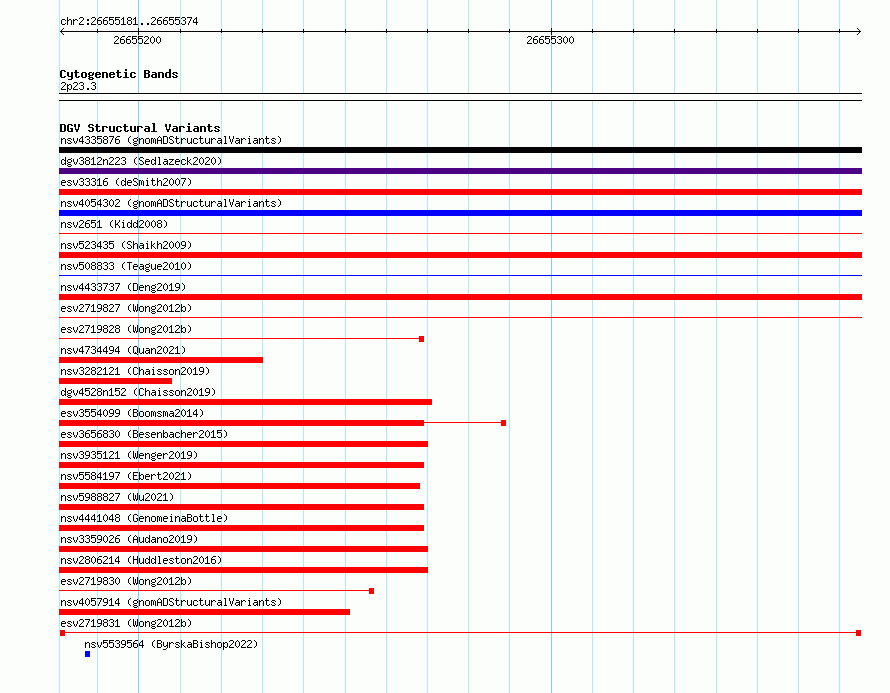Select the red esv33316 variant bar
This screenshot has height=693, width=890.
460,192
